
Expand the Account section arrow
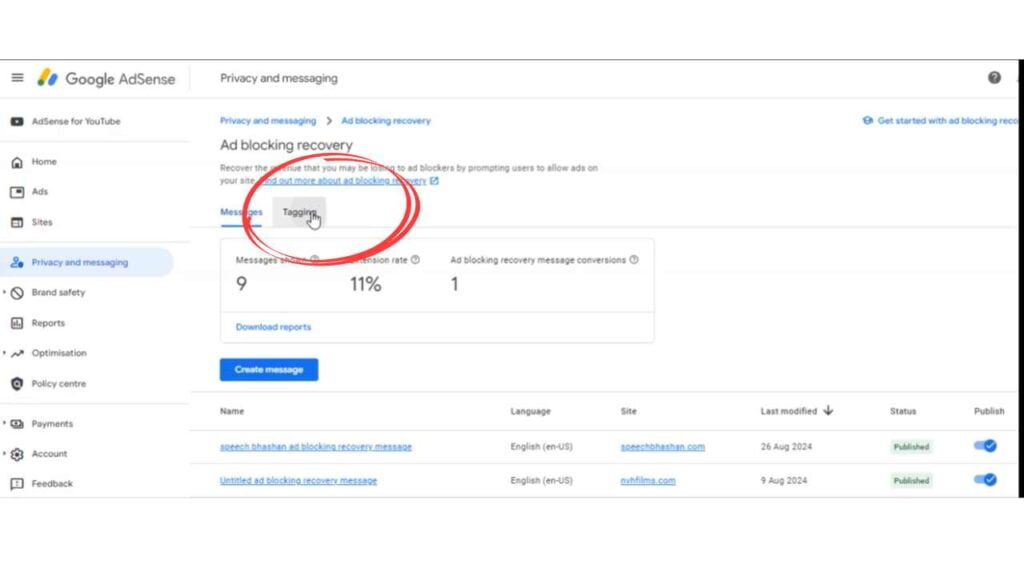click(x=5, y=454)
